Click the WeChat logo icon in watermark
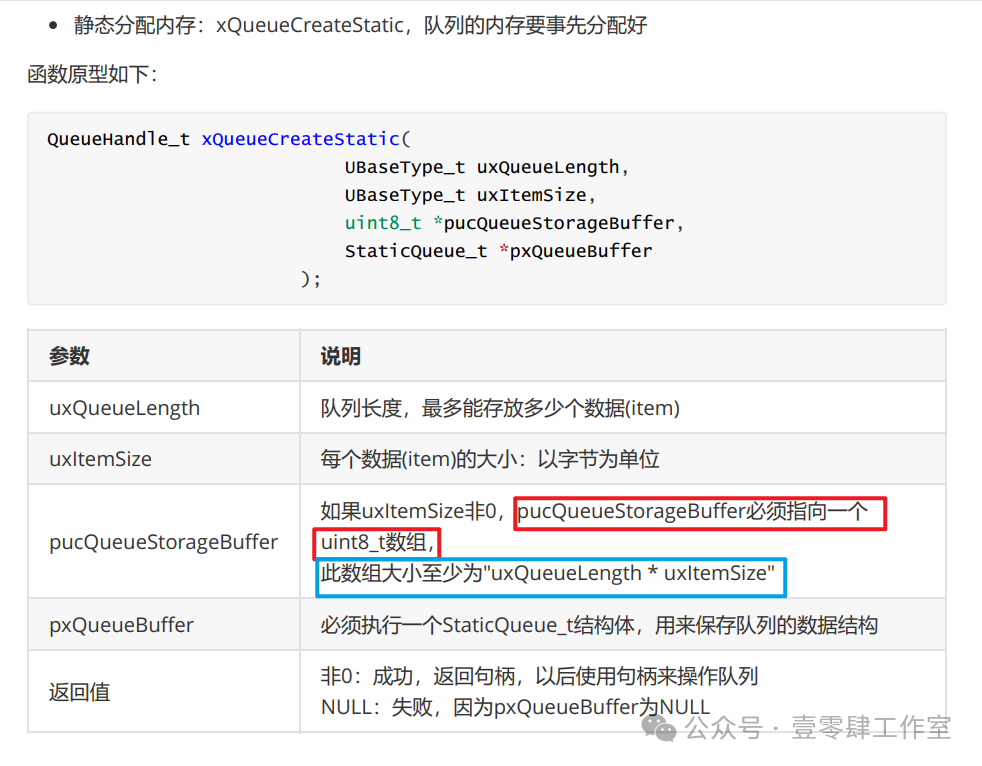The width and height of the screenshot is (982, 766). [659, 728]
